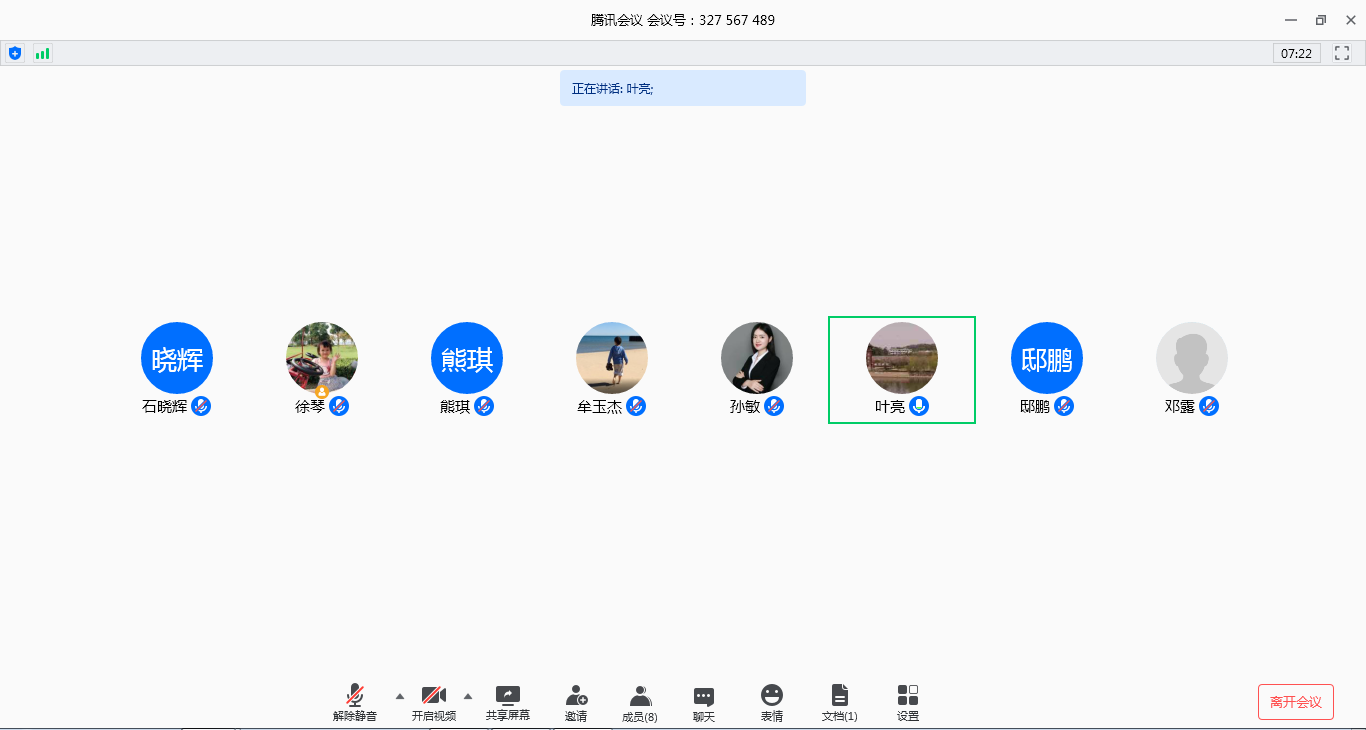Open the Documents (文档) panel
The height and width of the screenshot is (730, 1366).
coord(840,703)
